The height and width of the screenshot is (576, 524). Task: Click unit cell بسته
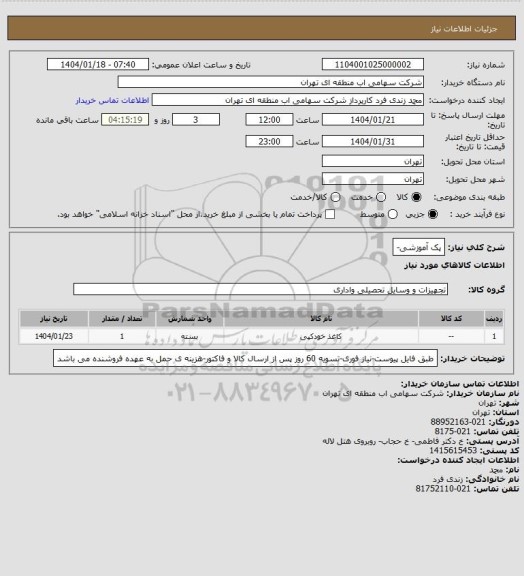(x=190, y=336)
